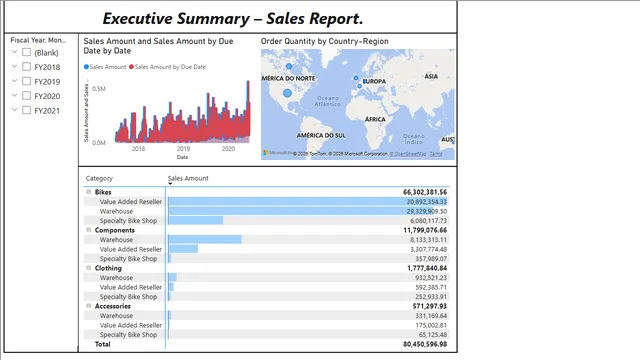Select the large North America map bubble
Viewport: 640px width, 360px height.
pyautogui.click(x=287, y=93)
